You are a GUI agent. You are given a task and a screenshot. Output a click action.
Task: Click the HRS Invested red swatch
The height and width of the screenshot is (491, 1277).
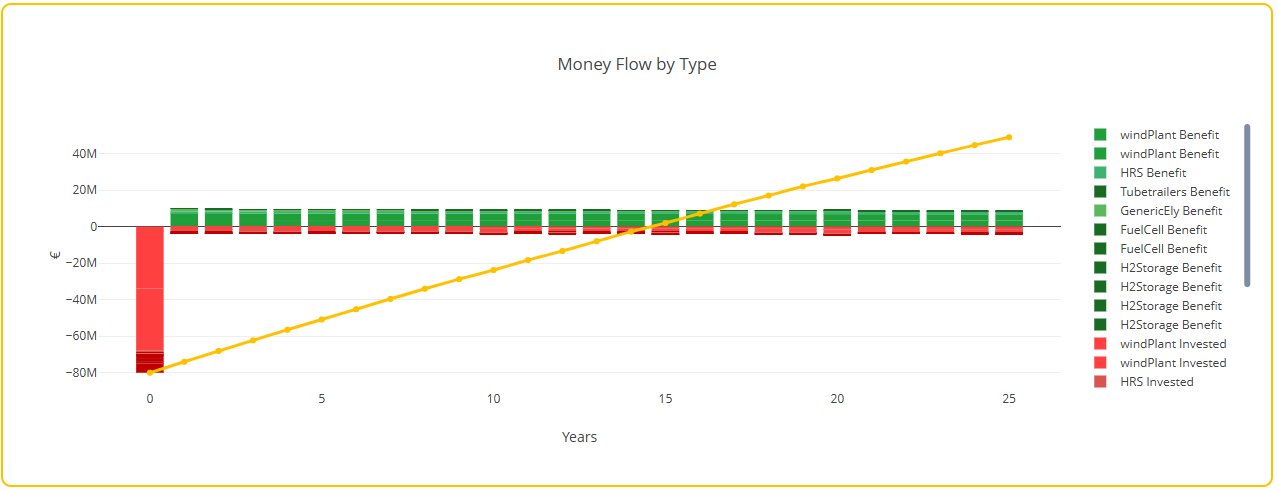1100,382
